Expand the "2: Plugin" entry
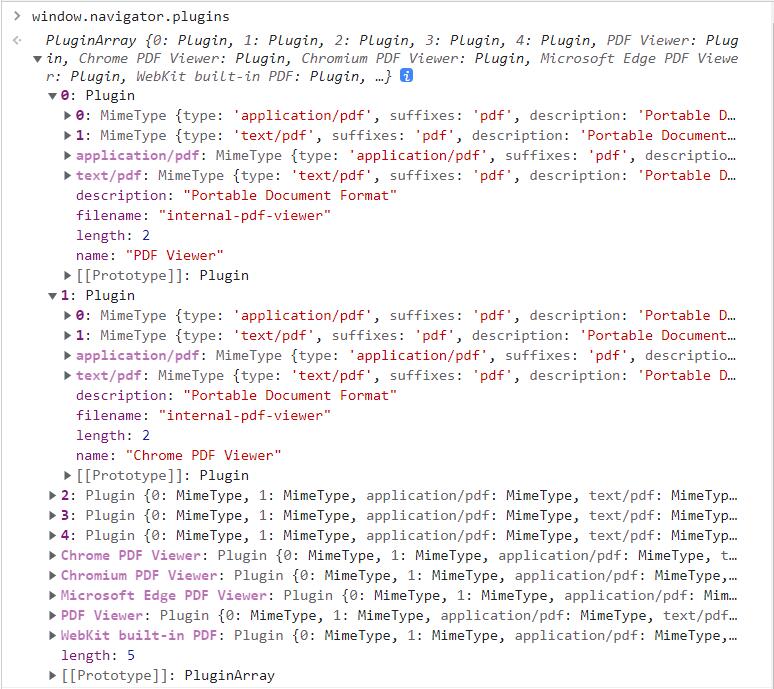 [x=53, y=496]
